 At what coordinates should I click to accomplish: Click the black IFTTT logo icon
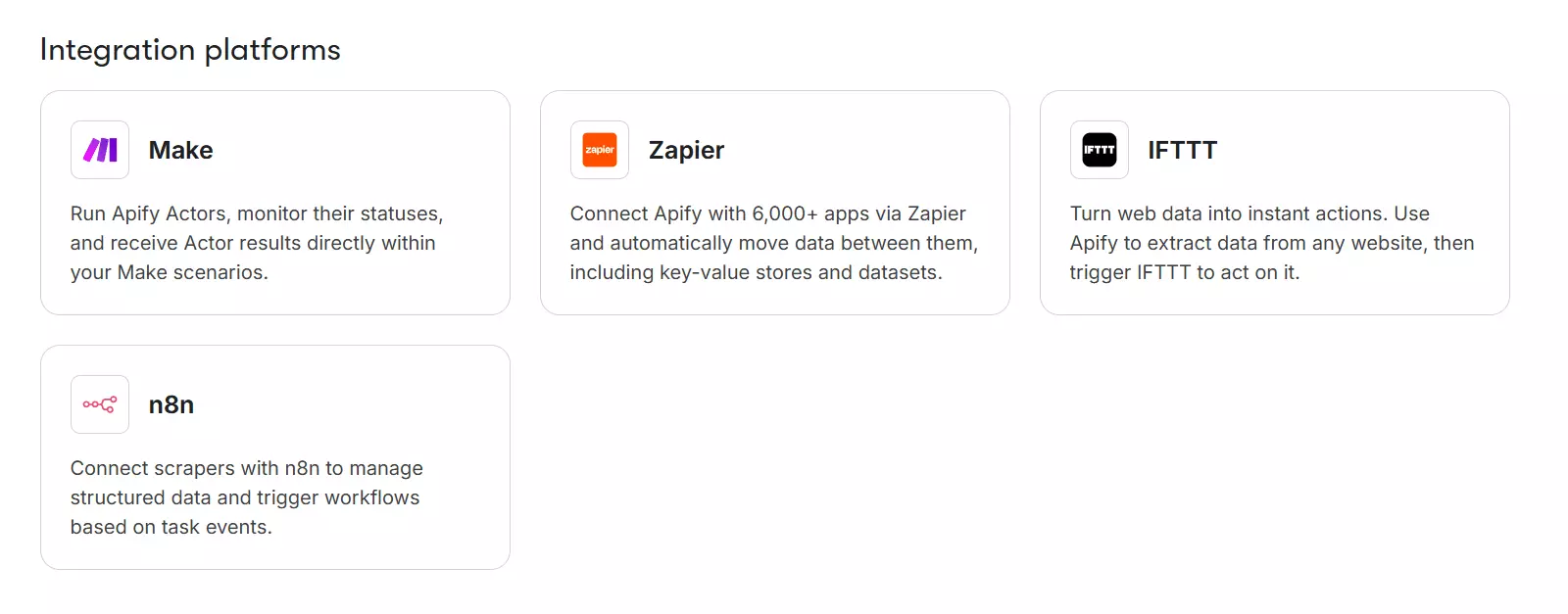[1099, 150]
